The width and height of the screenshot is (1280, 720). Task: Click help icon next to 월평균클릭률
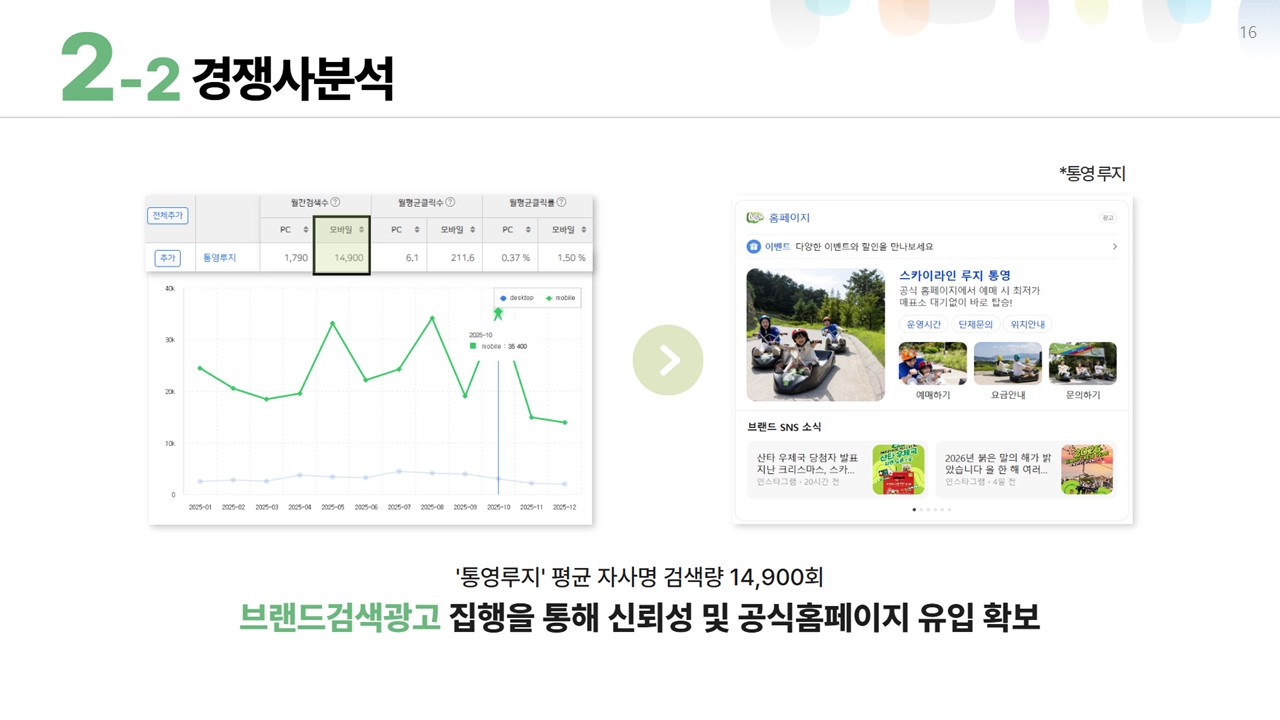click(x=561, y=202)
